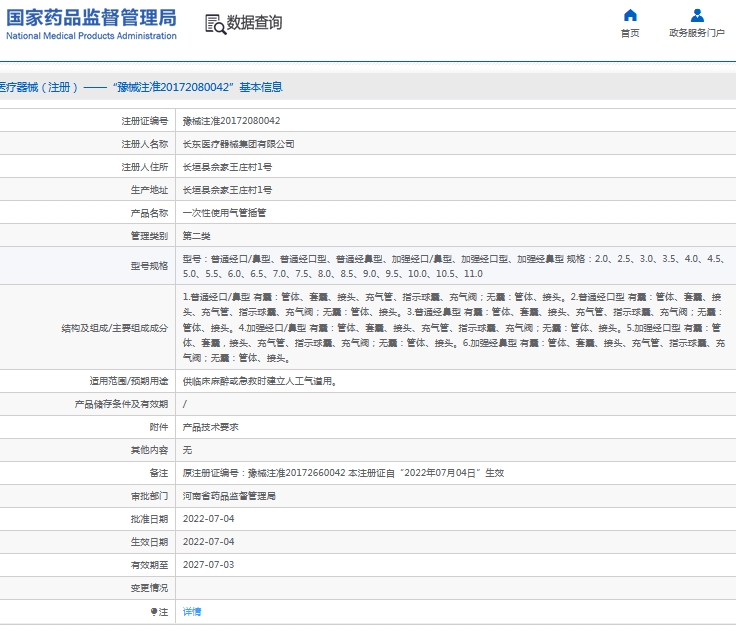
Task: Open the 详情 details link
Action: coord(192,611)
